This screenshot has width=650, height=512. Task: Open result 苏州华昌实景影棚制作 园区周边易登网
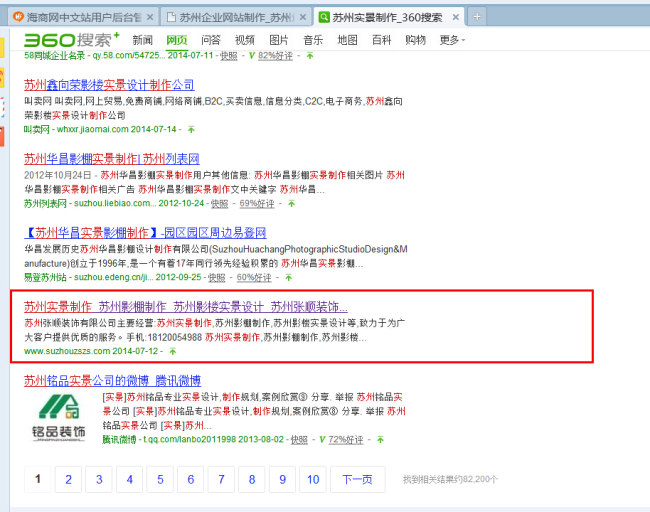145,233
